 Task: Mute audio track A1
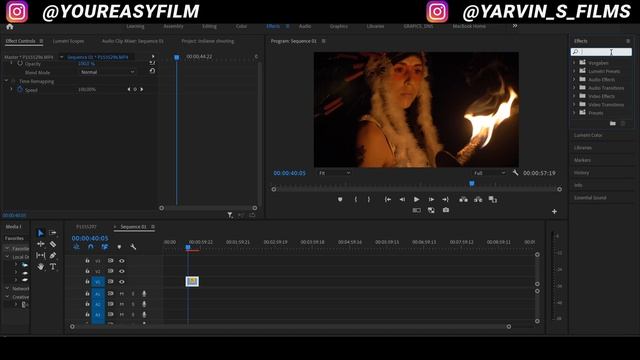coord(122,293)
